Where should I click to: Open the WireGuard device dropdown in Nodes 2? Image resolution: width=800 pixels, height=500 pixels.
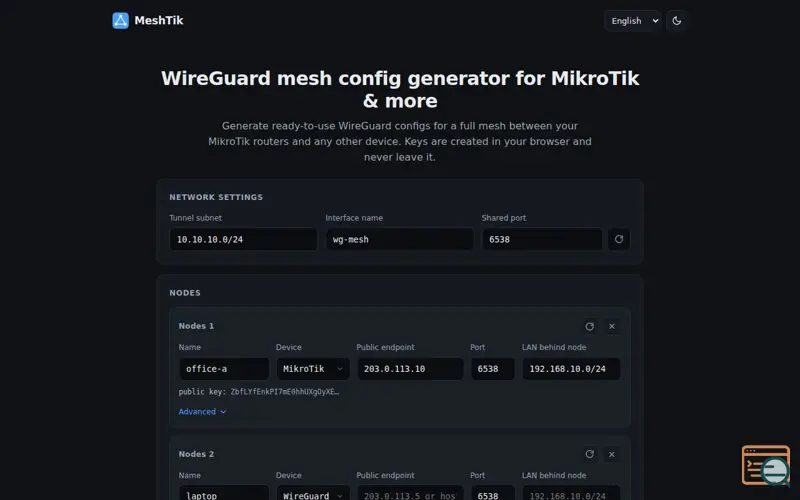313,493
